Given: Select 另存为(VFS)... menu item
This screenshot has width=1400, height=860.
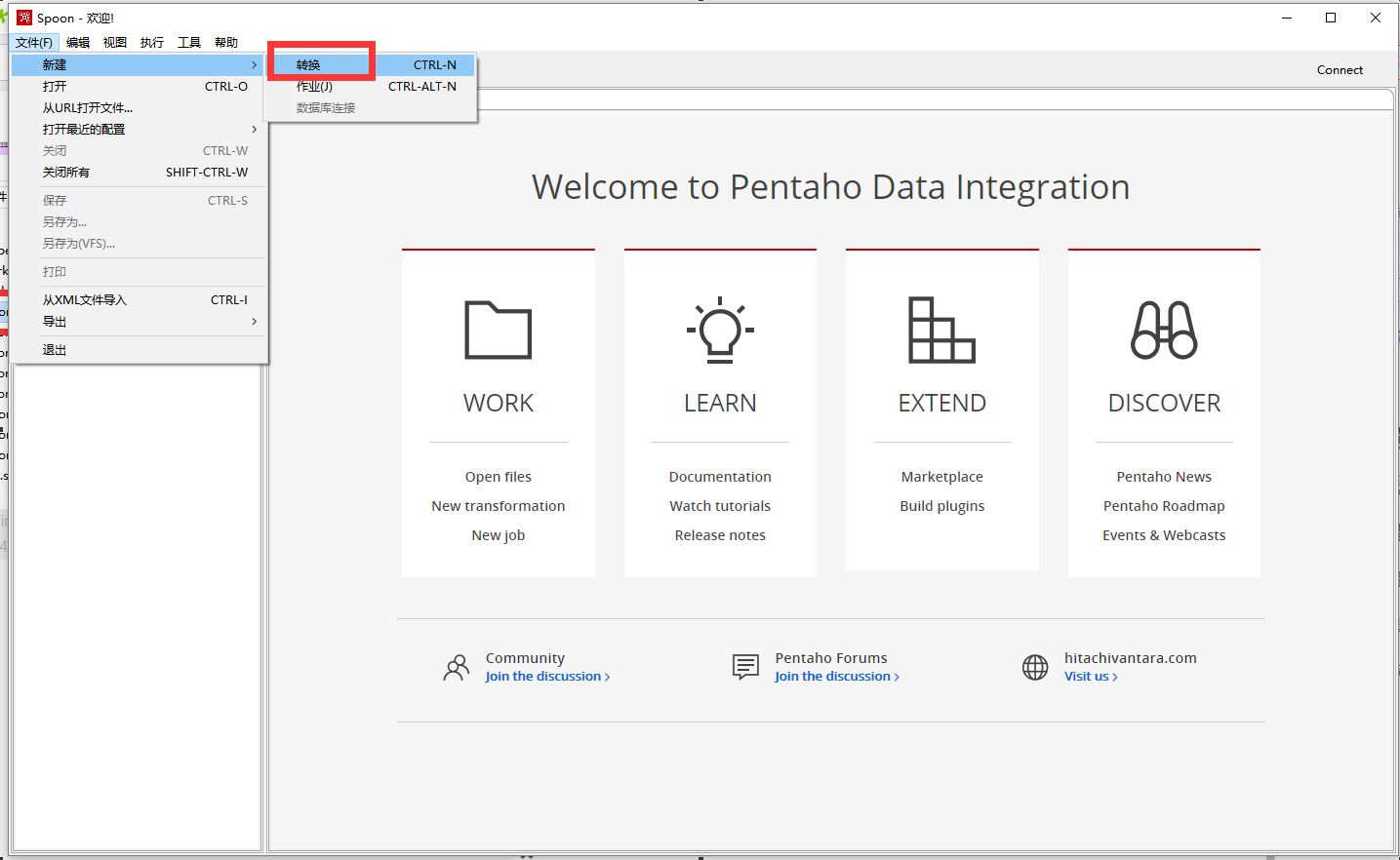Looking at the screenshot, I should pyautogui.click(x=139, y=243).
